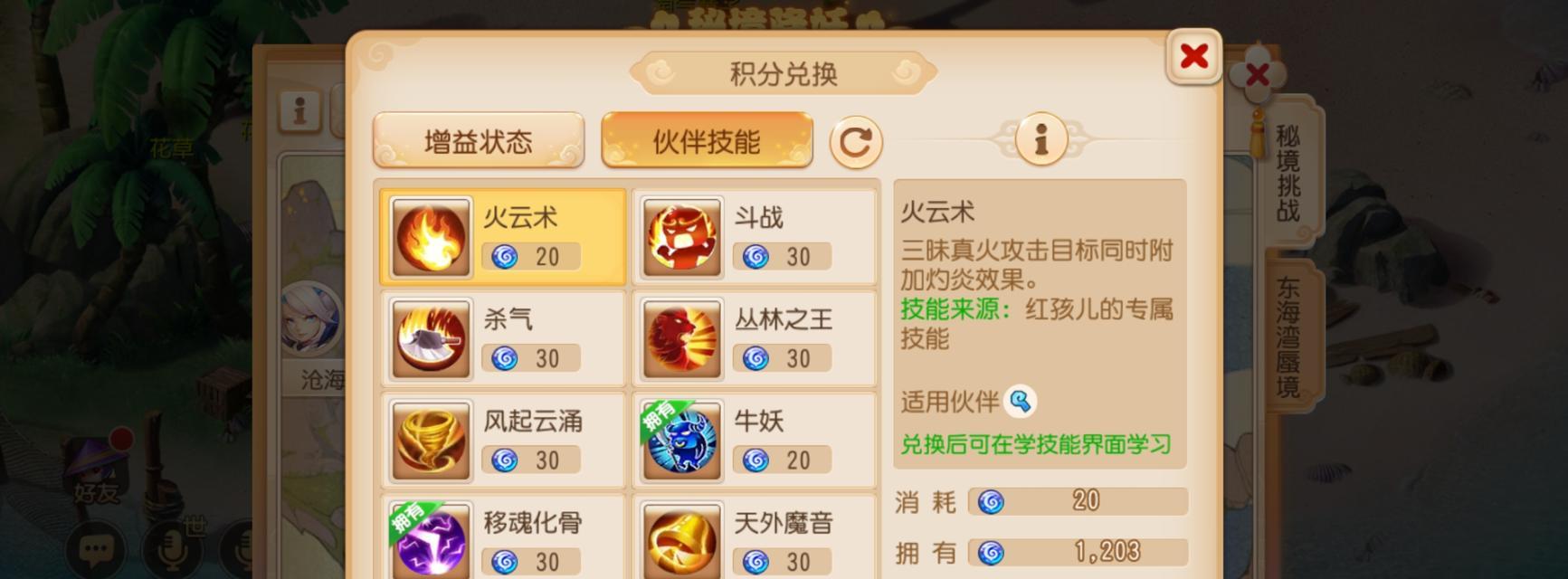Viewport: 1568px width, 579px height.
Task: Click the magnifier next to 适用伙伴
Action: coord(1021,401)
